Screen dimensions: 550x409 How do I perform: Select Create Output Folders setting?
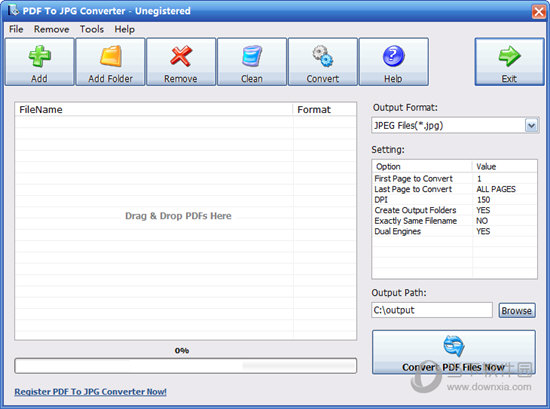click(454, 210)
